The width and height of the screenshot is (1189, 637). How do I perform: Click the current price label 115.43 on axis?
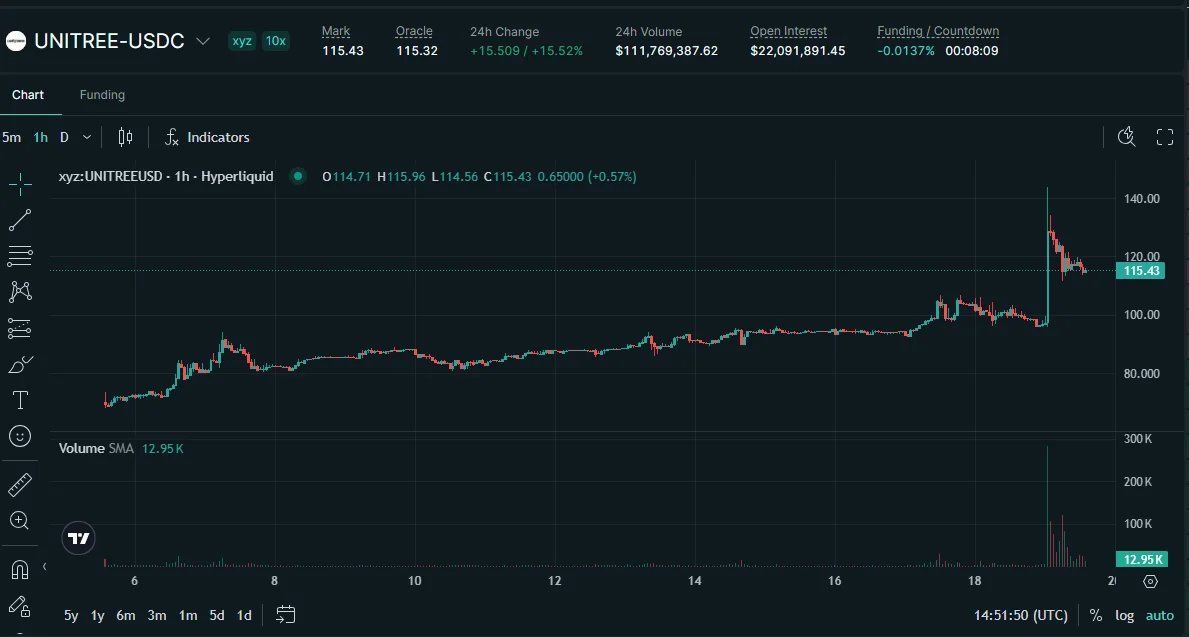pyautogui.click(x=1140, y=271)
